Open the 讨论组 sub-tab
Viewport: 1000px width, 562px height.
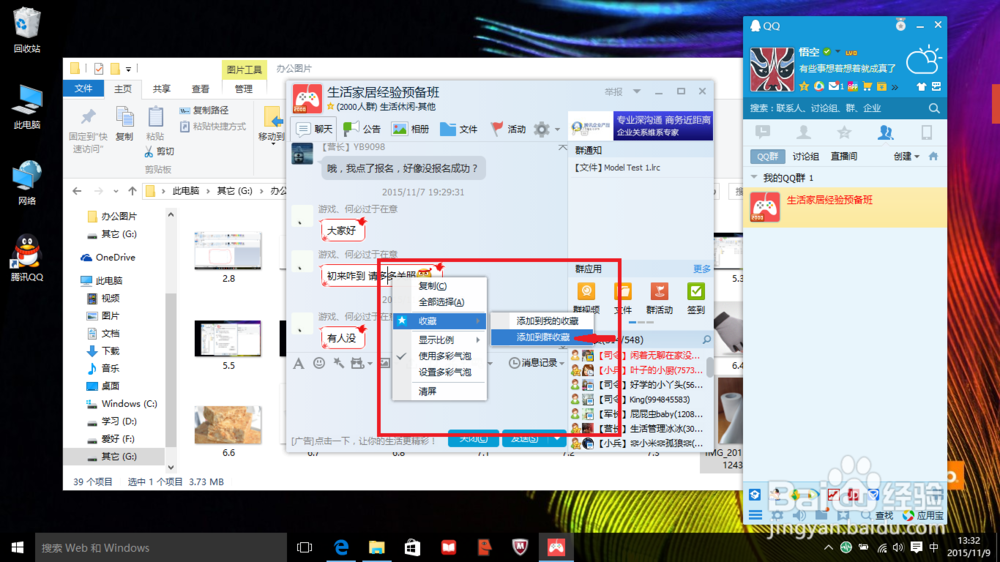coord(805,156)
